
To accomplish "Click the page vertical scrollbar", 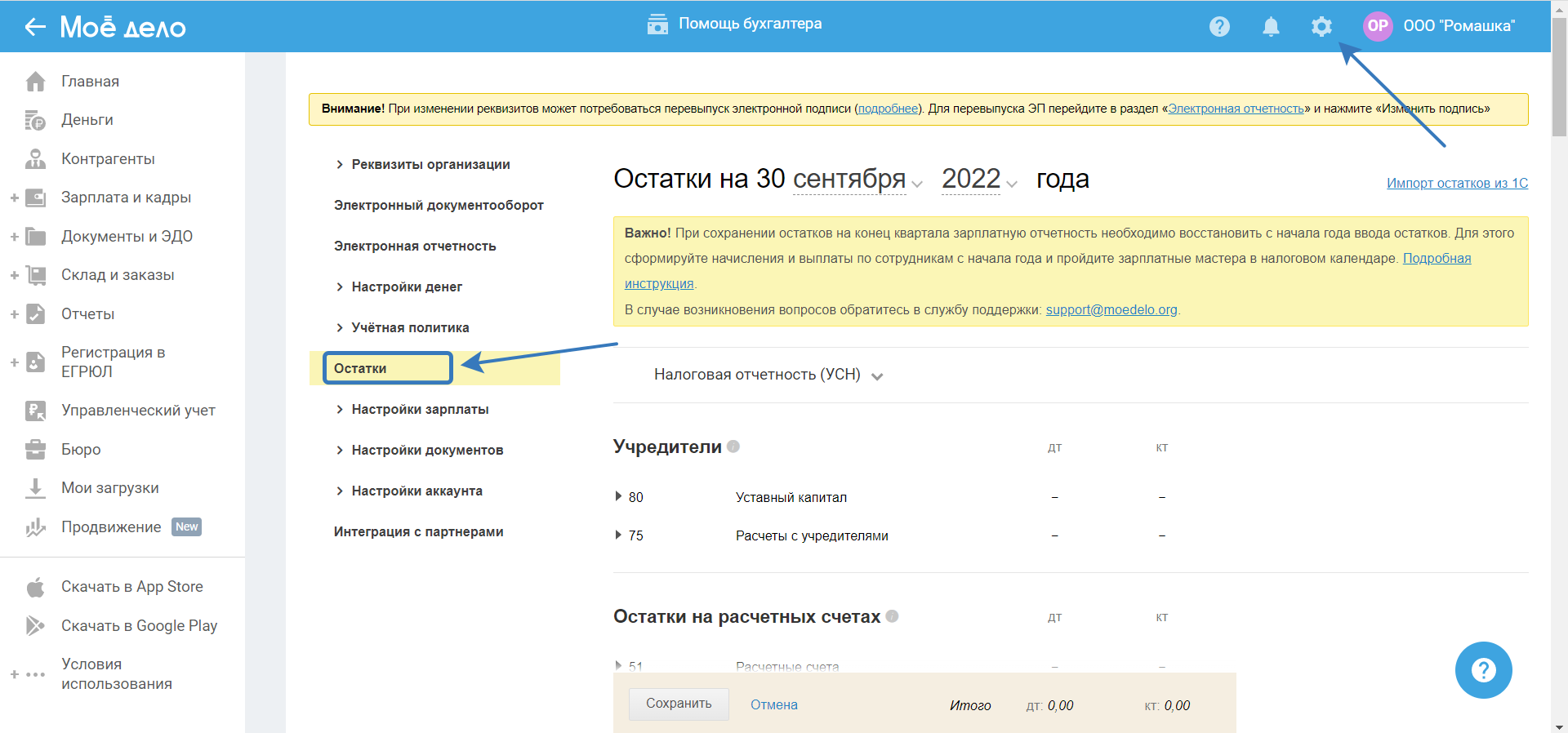I will 1559,78.
